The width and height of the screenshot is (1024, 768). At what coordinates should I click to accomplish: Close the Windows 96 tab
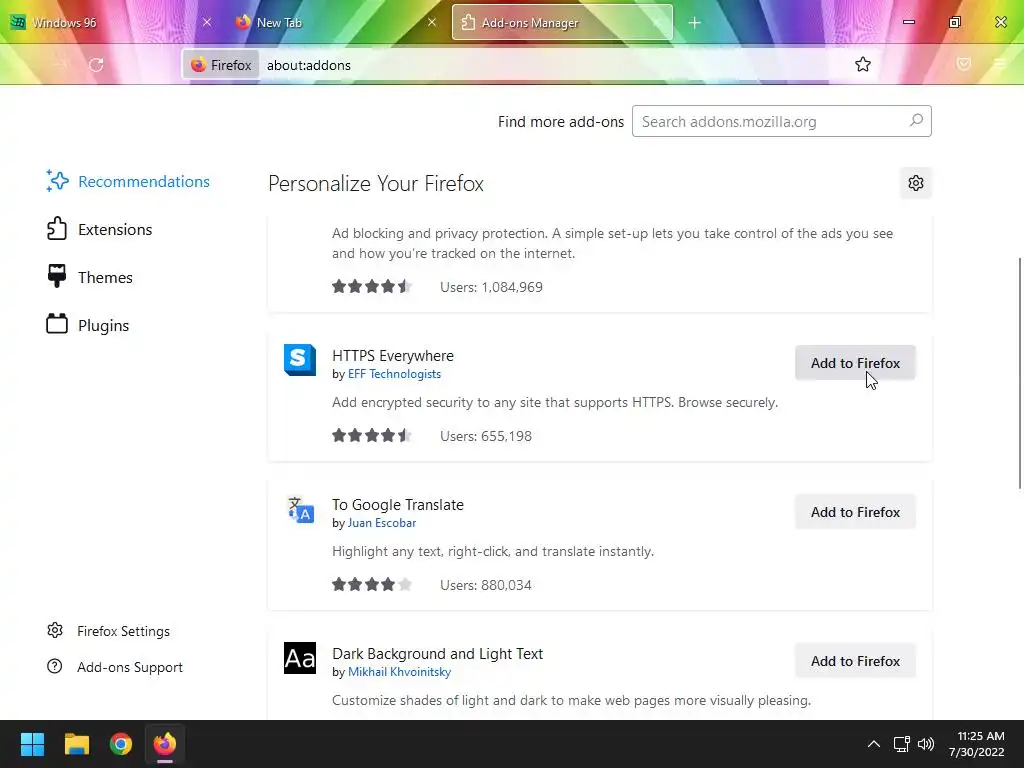[x=206, y=22]
